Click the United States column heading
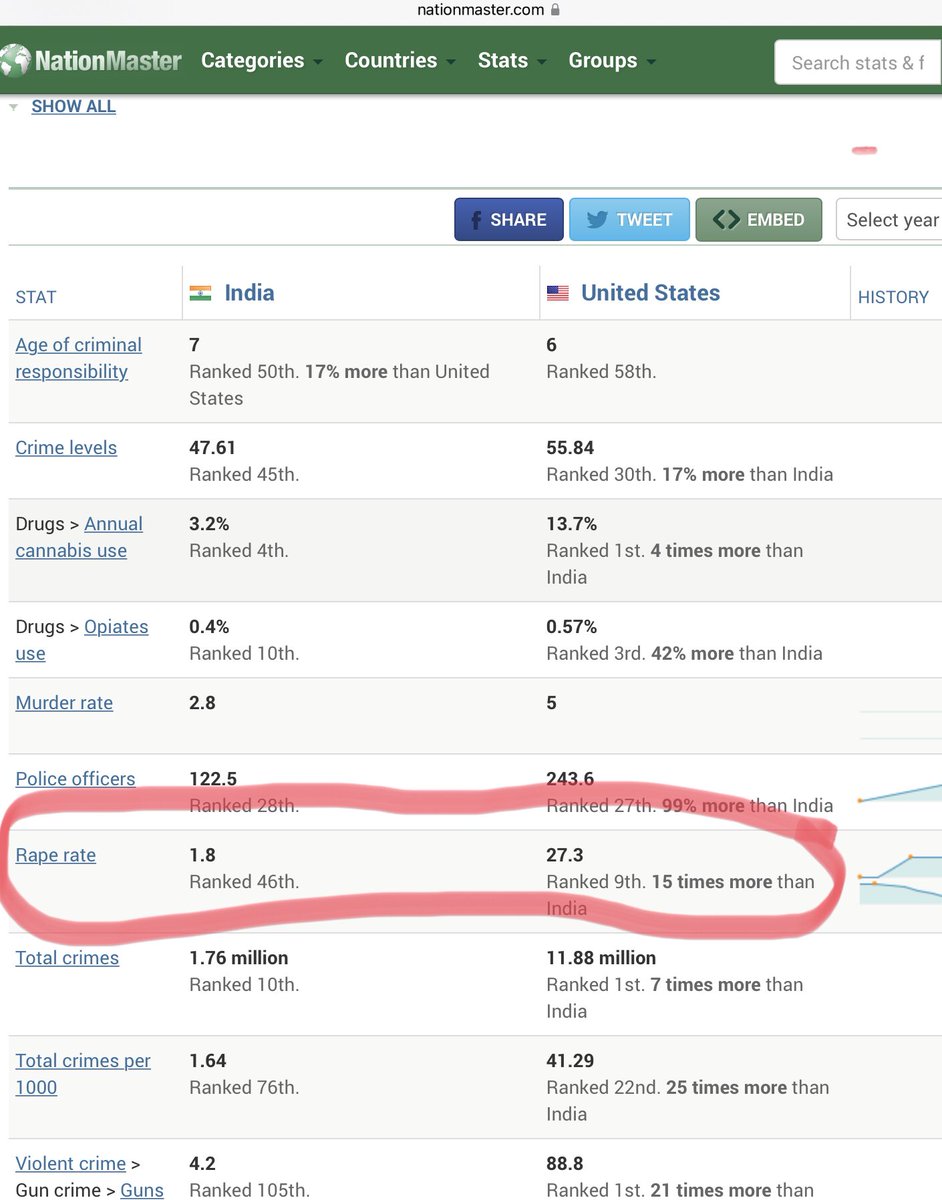Screen dimensions: 942x1200 tap(651, 293)
